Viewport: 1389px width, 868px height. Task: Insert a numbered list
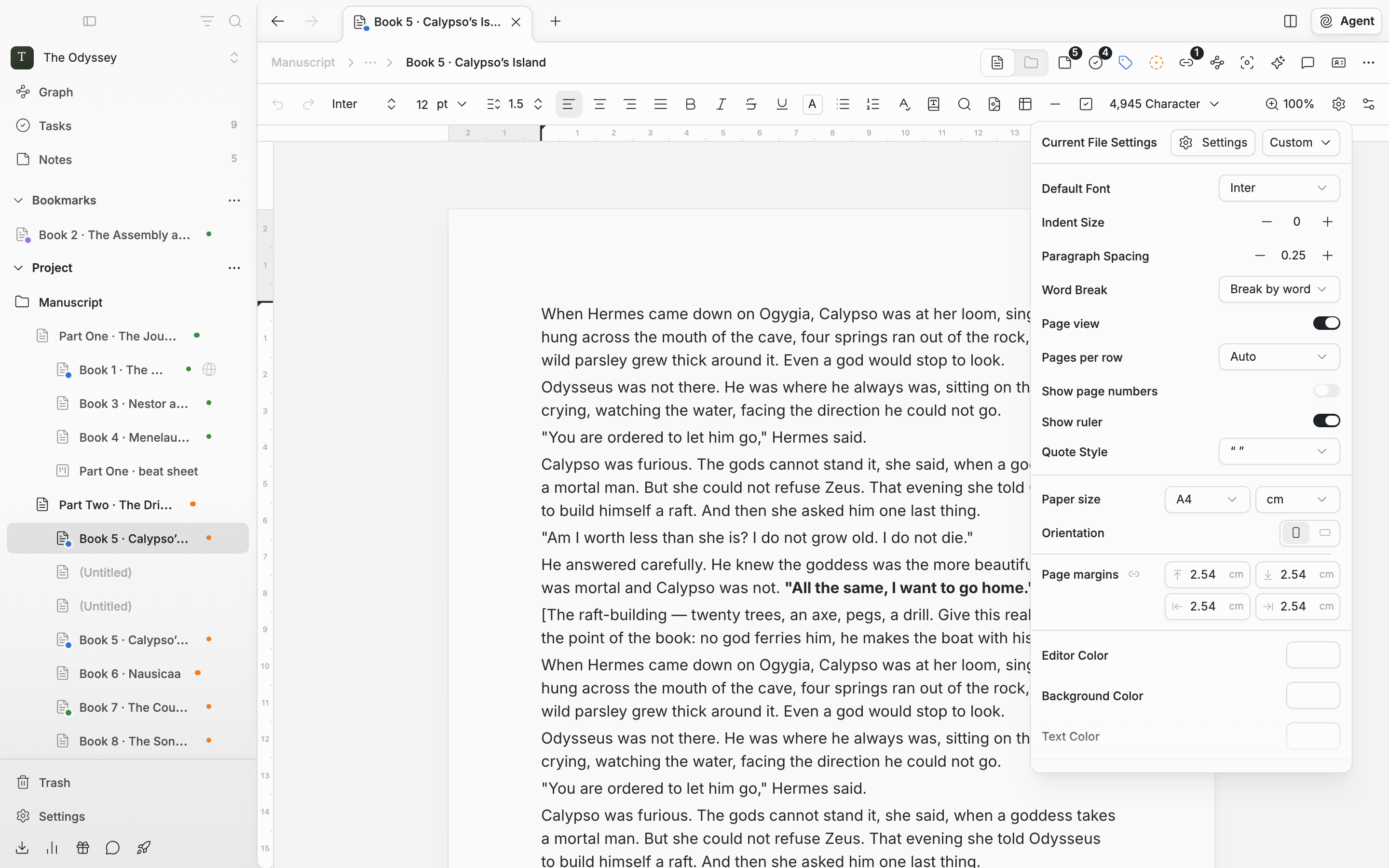(873, 104)
